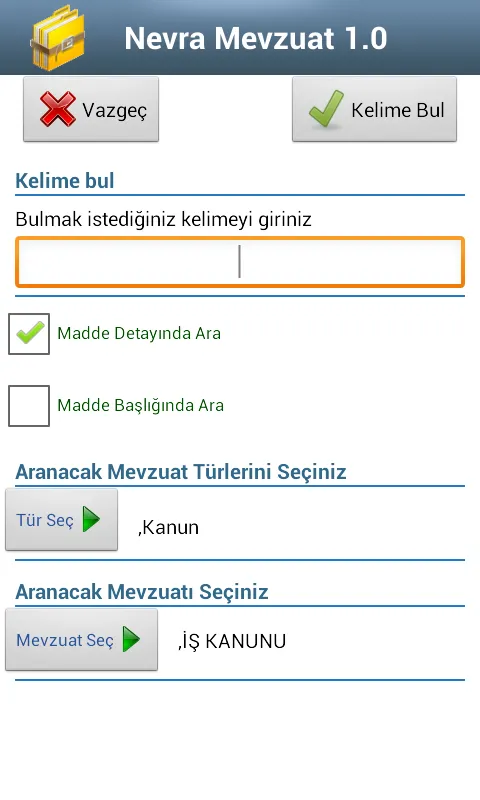Click the red X cancel icon
The width and height of the screenshot is (480, 800).
tap(58, 109)
